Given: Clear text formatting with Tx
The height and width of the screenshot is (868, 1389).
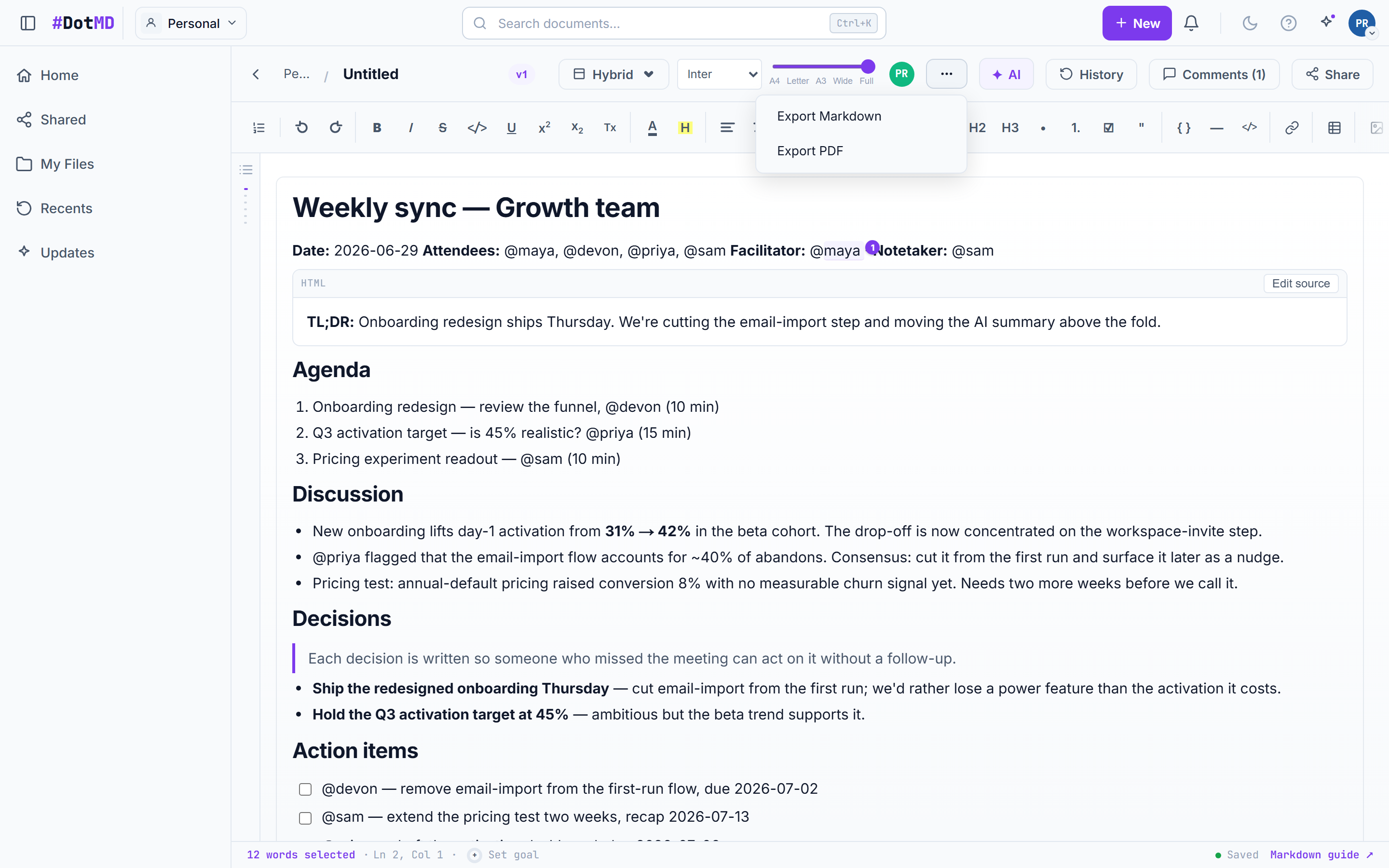Looking at the screenshot, I should coord(610,127).
